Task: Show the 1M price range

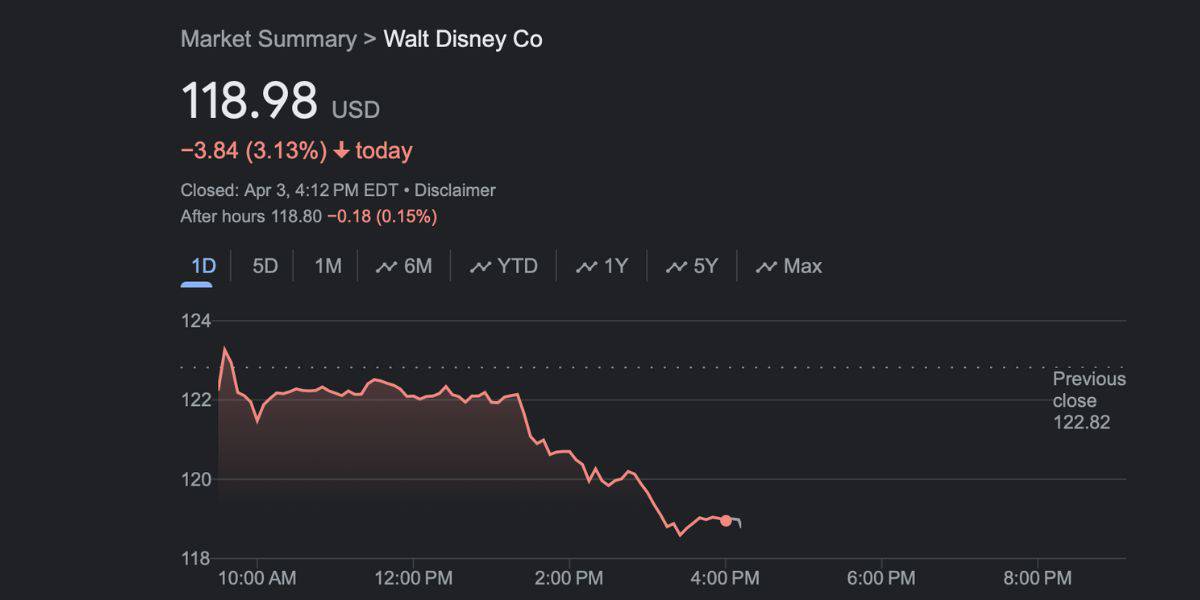Action: tap(328, 266)
